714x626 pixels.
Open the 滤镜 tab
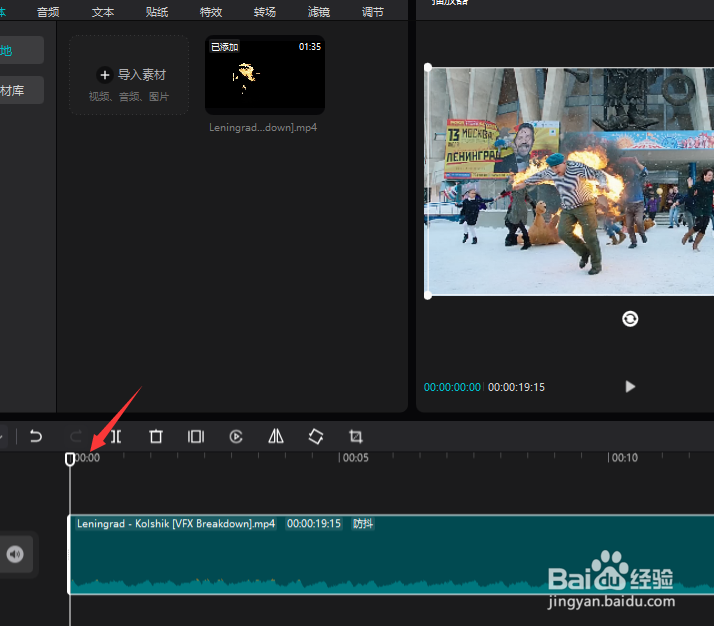(x=319, y=12)
